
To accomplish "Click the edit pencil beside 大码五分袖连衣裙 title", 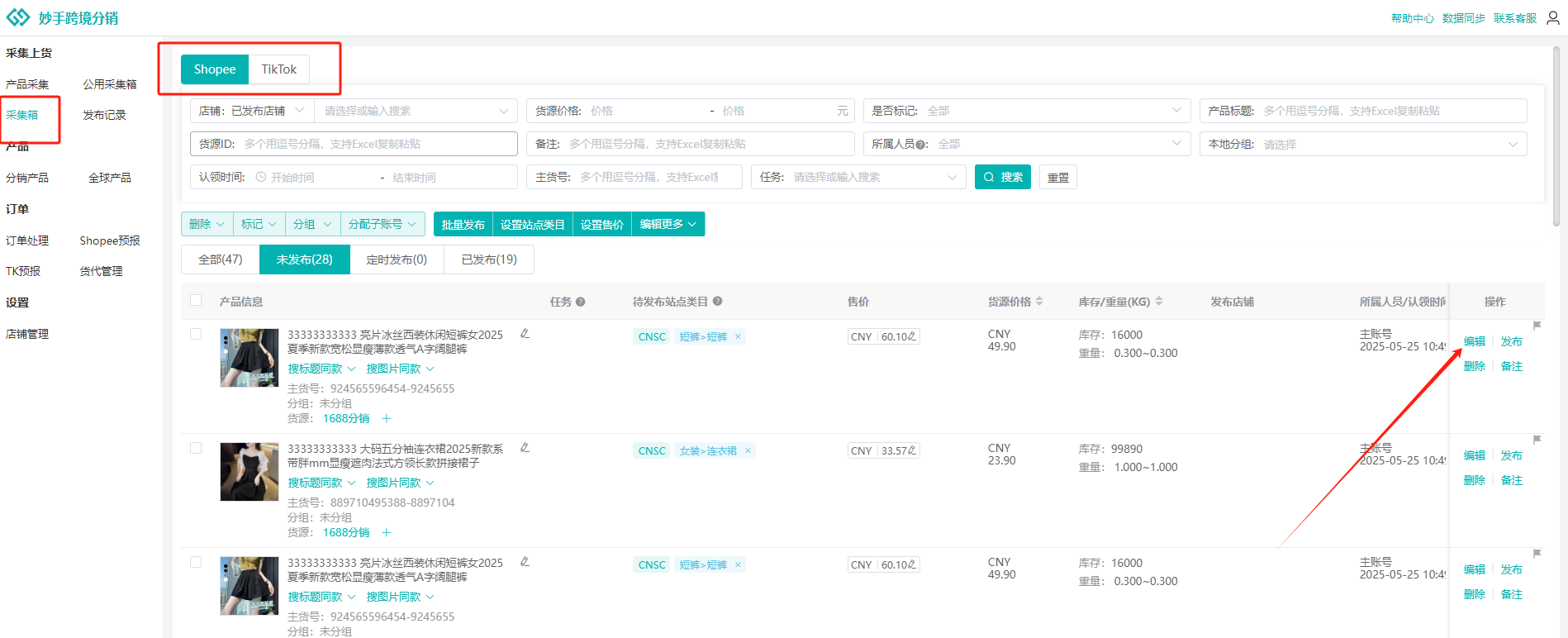I will pos(525,448).
